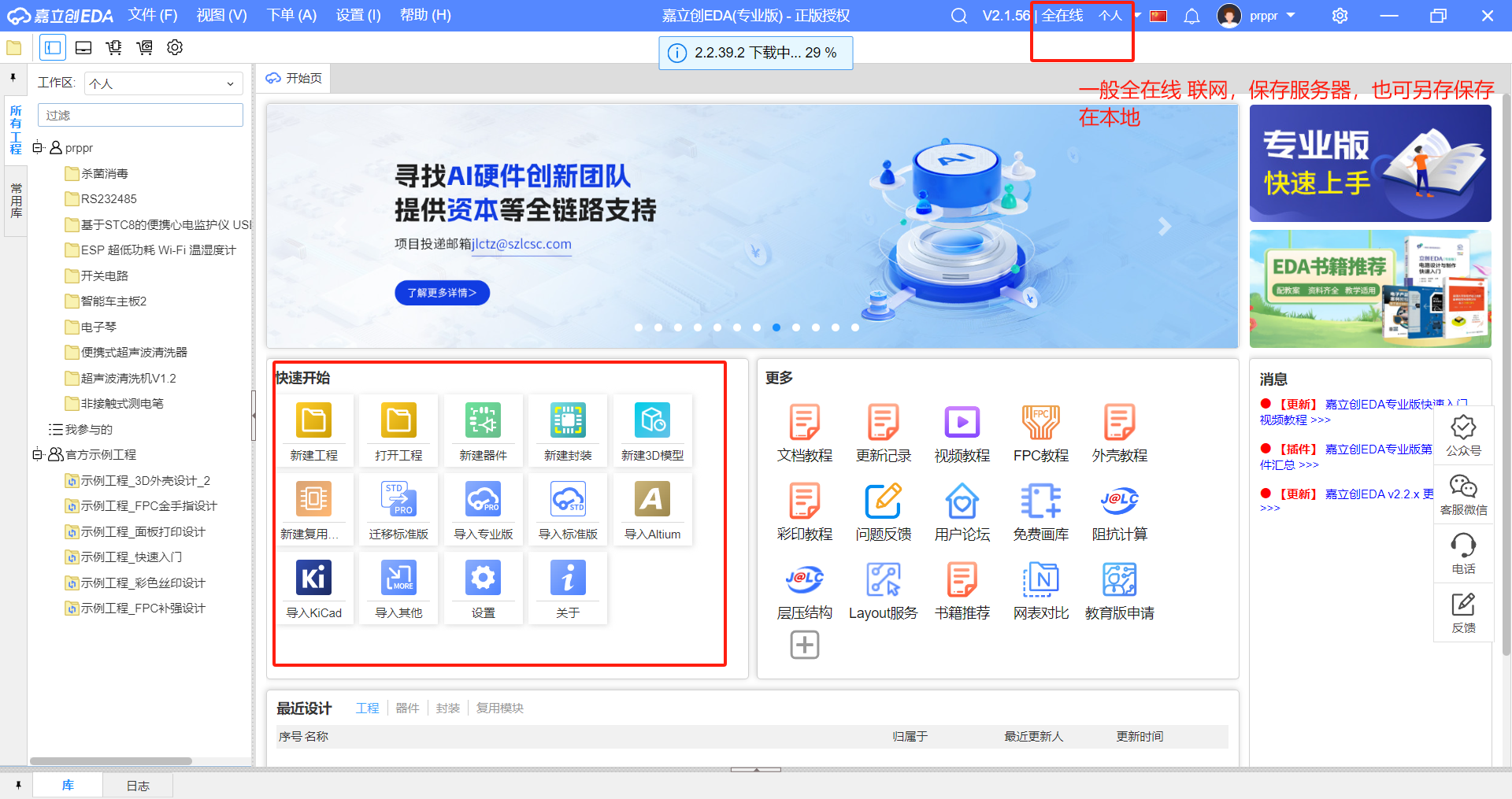
Task: Click the plus icon to add more shortcuts
Action: [x=805, y=645]
